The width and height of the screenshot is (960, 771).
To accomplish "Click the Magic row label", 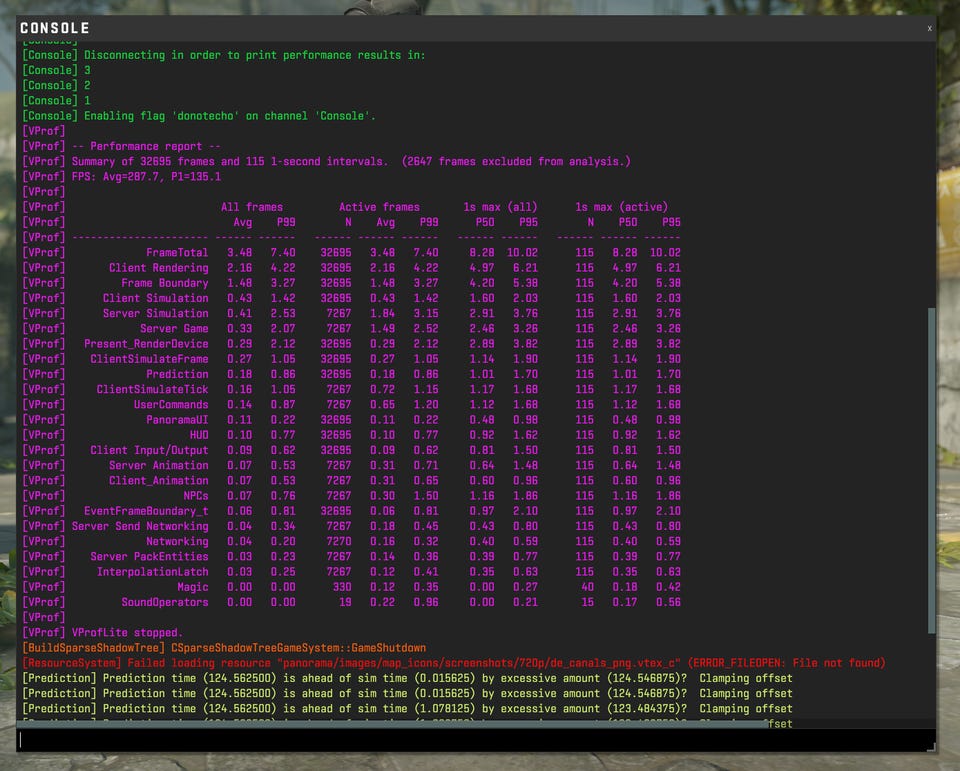I will click(x=193, y=587).
